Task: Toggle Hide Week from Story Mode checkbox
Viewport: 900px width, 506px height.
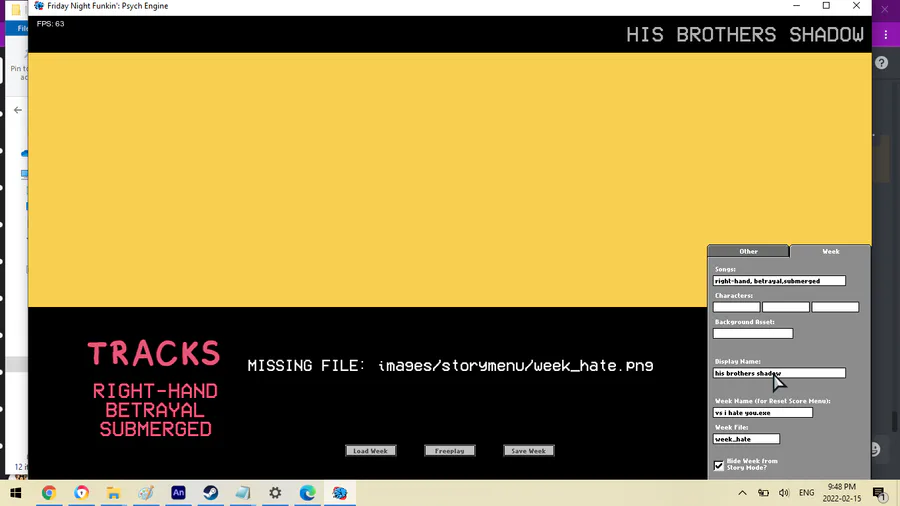Action: [x=719, y=465]
